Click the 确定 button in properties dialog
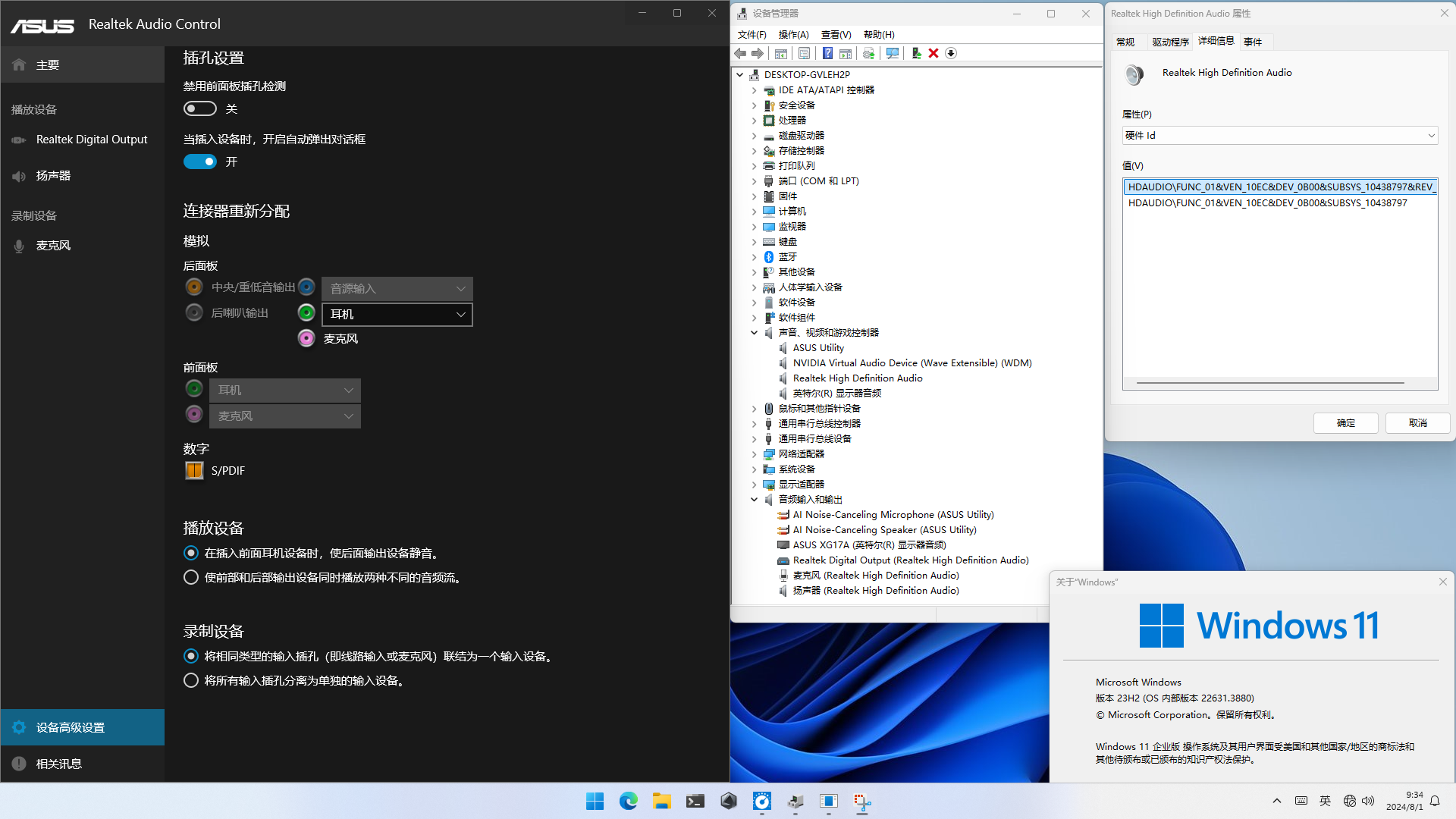Image resolution: width=1456 pixels, height=819 pixels. point(1345,422)
